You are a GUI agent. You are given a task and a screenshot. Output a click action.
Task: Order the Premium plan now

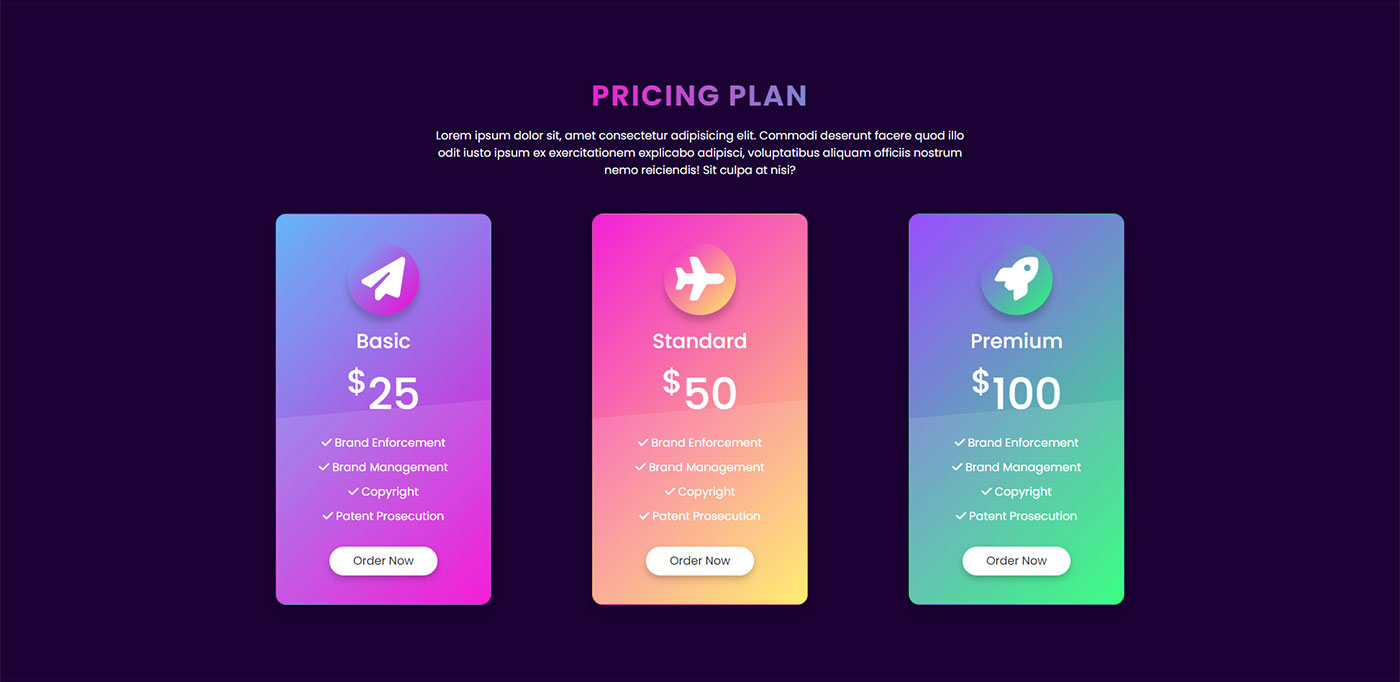pyautogui.click(x=1016, y=561)
